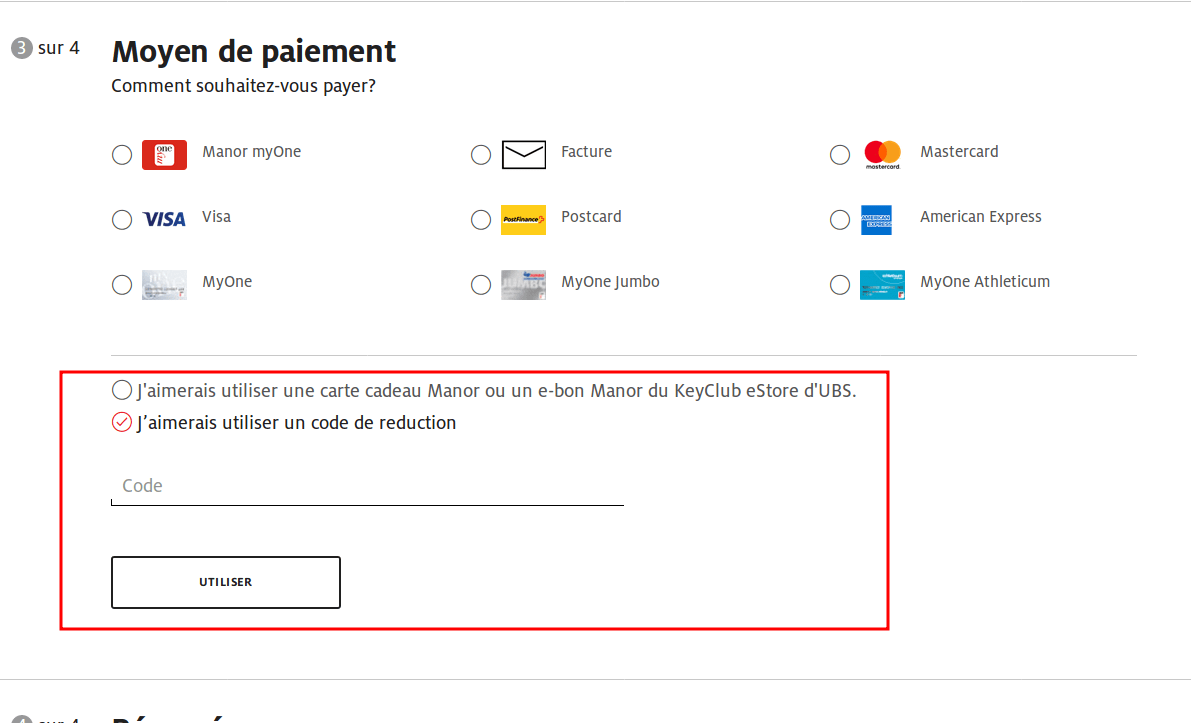The width and height of the screenshot is (1191, 723).
Task: Click the PostFinance Postcard logo
Action: [x=523, y=219]
